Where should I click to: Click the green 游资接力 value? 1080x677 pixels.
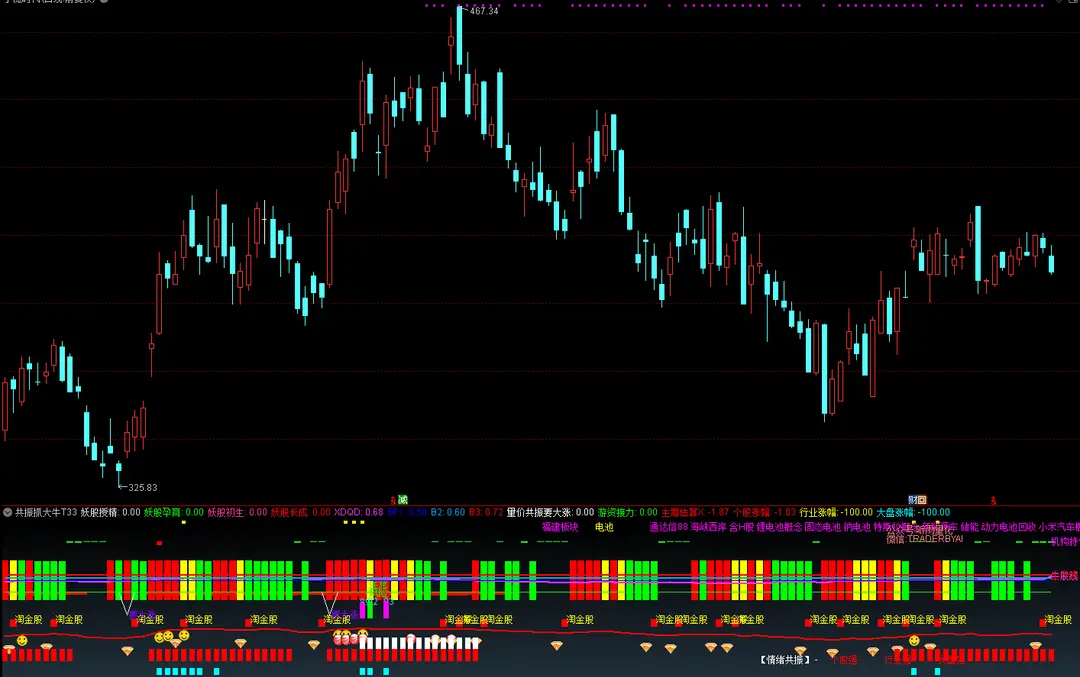[x=627, y=512]
